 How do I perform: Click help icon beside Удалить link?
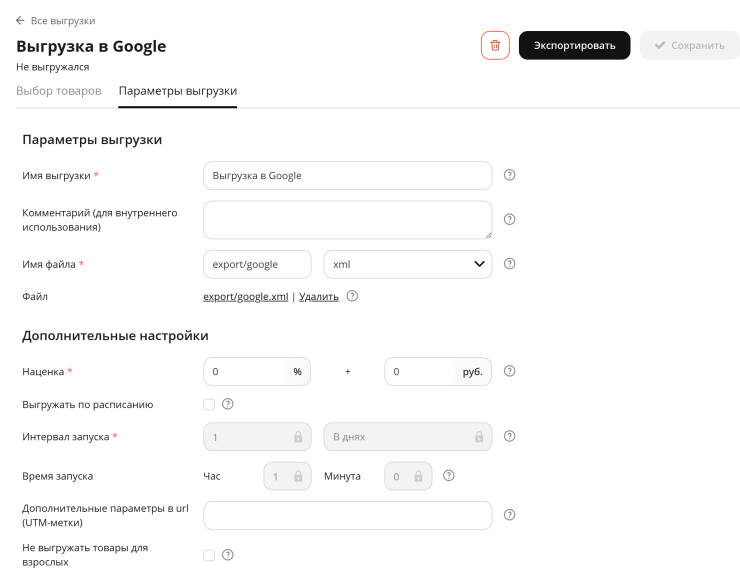[x=352, y=296]
